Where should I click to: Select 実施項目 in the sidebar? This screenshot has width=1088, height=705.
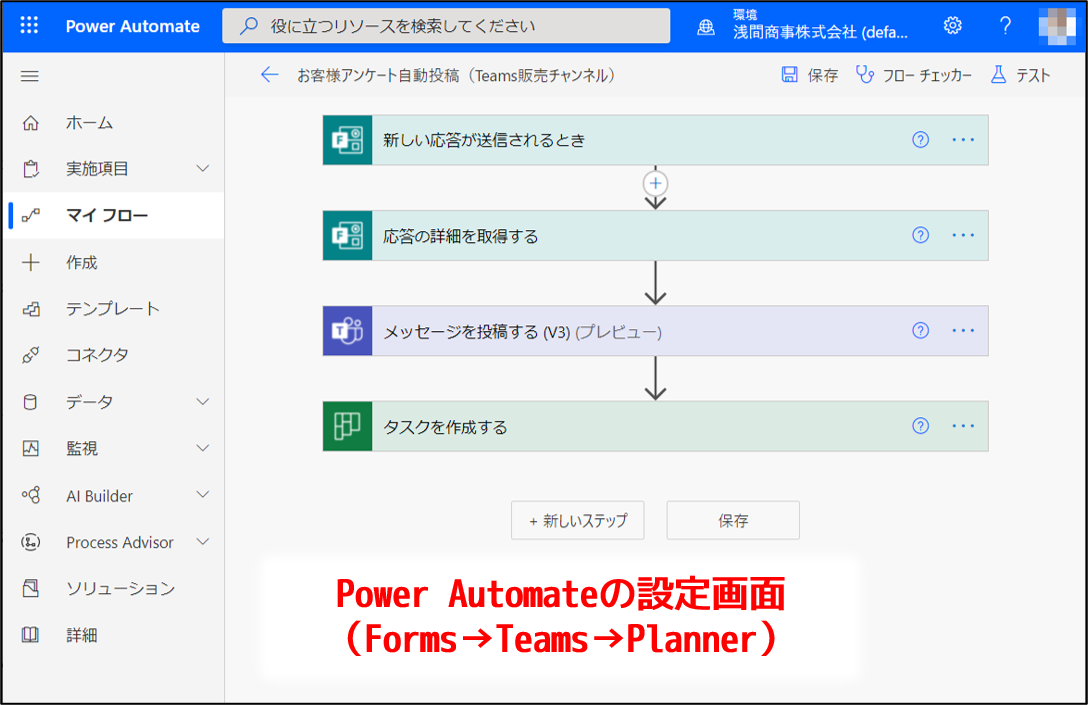point(97,169)
